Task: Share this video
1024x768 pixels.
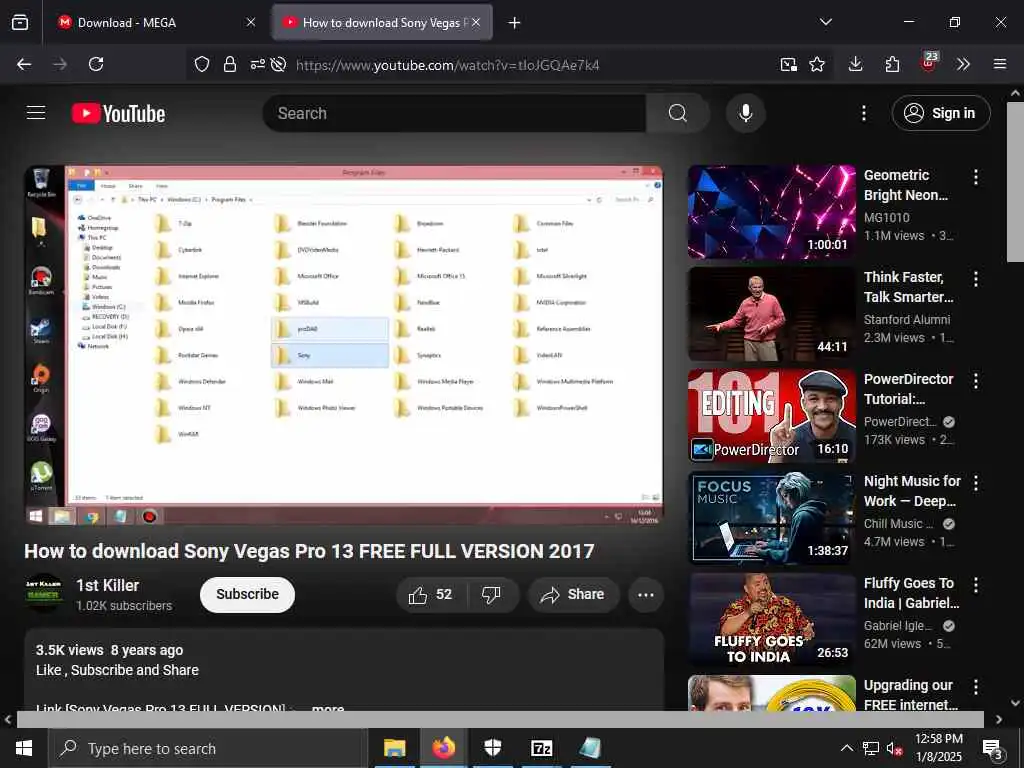Action: coord(573,594)
